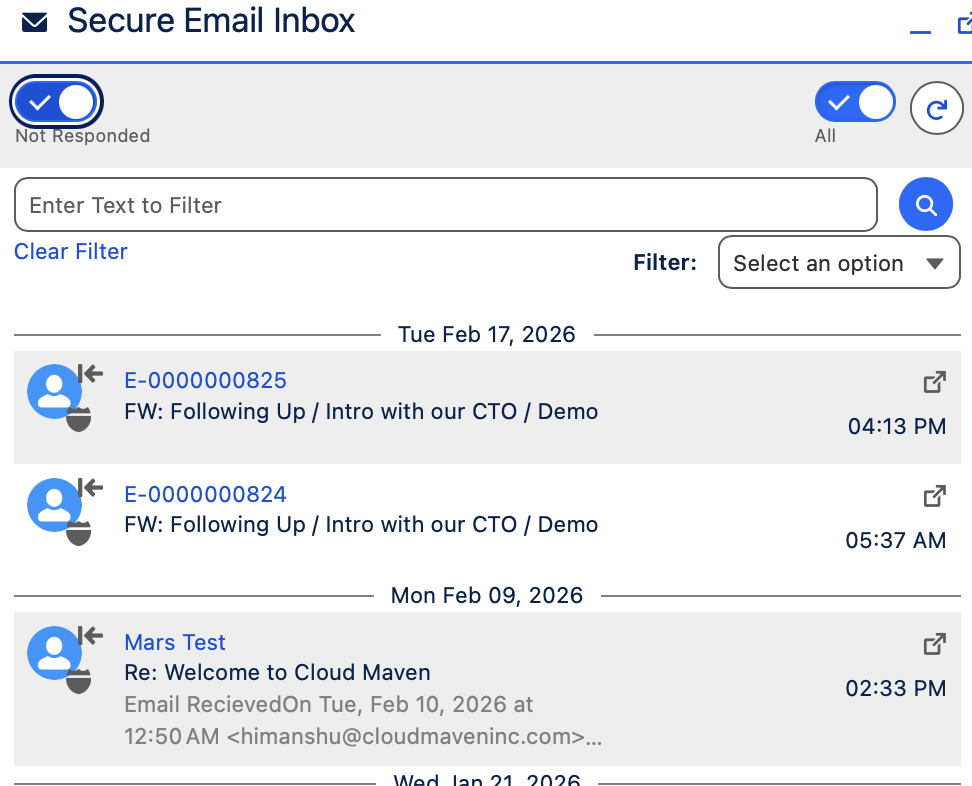Click the Email RecievedOn preview text
The width and height of the screenshot is (972, 786).
click(x=363, y=720)
